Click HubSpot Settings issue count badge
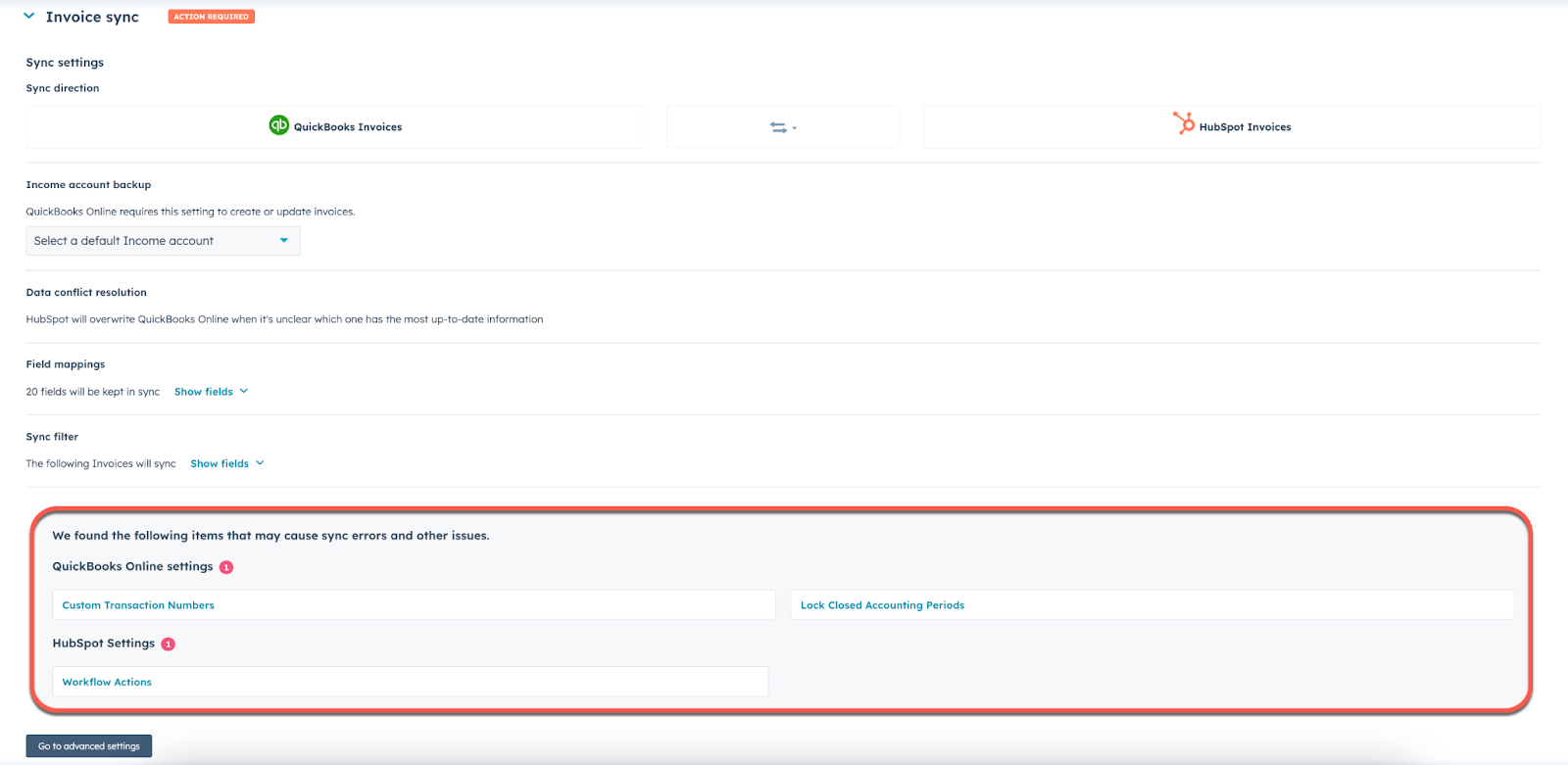 point(169,644)
